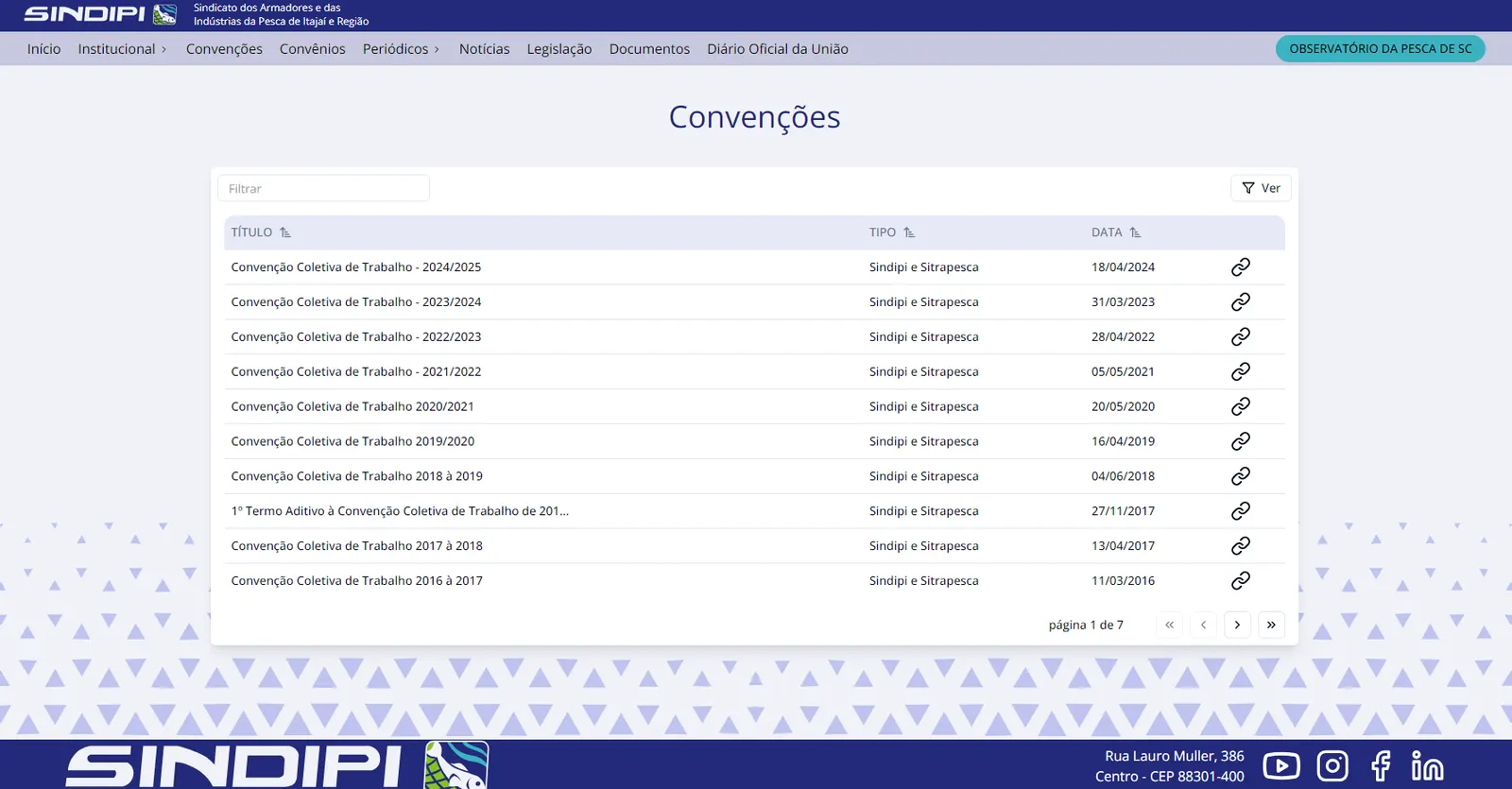Open link for Convenção Coletiva 2021/2022
Screen dimensions: 1512x789
click(1241, 371)
